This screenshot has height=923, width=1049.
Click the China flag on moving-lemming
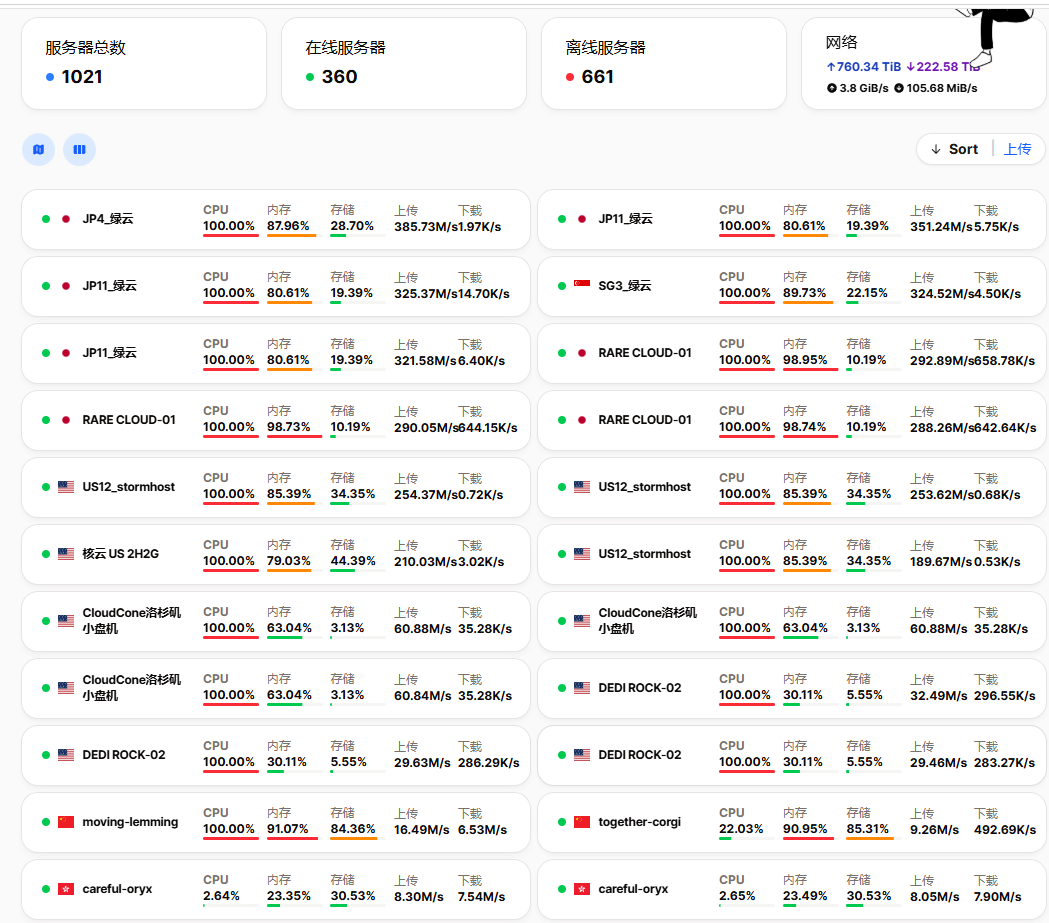pos(66,822)
